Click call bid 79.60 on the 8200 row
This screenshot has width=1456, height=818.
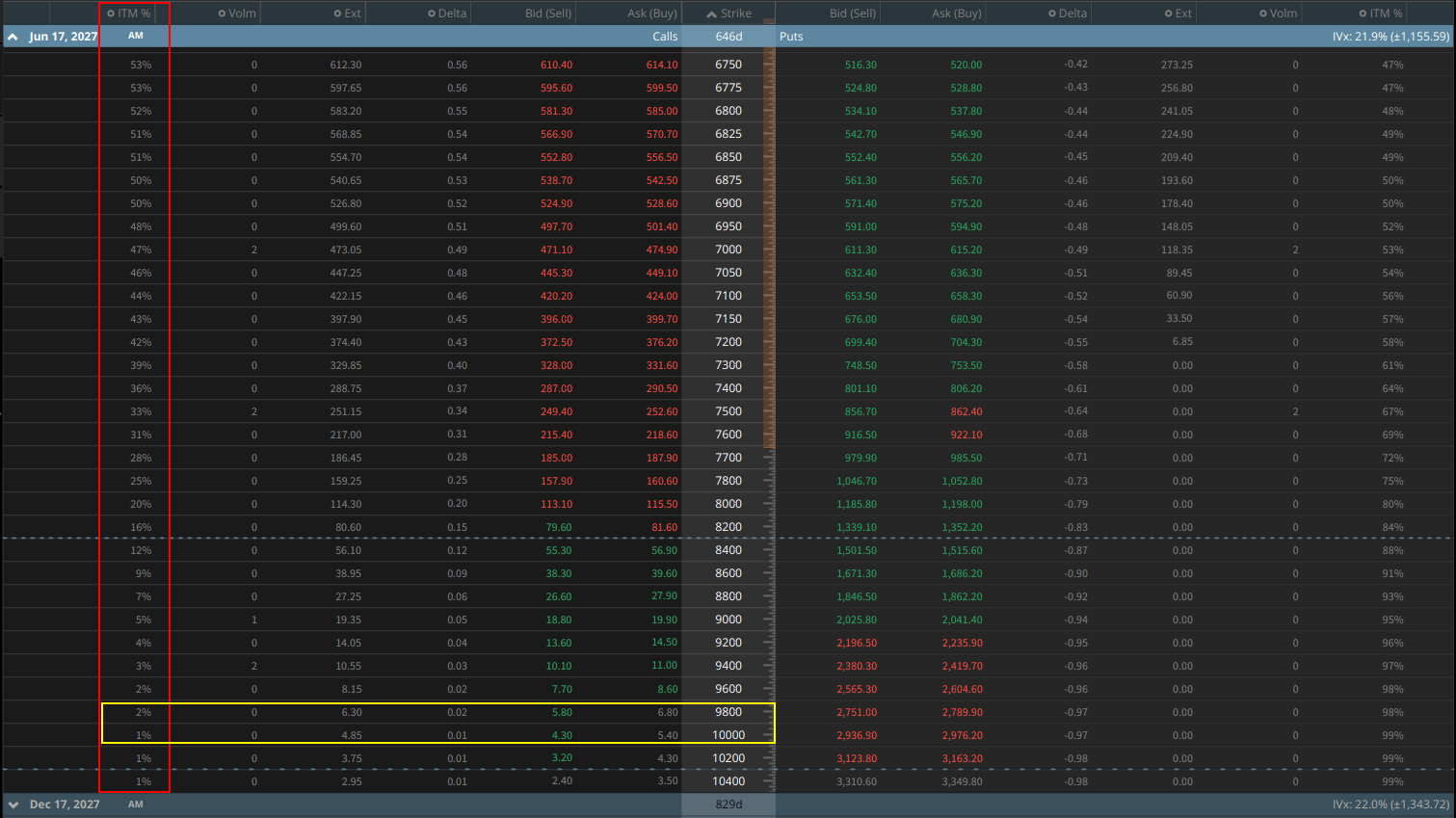coord(559,527)
